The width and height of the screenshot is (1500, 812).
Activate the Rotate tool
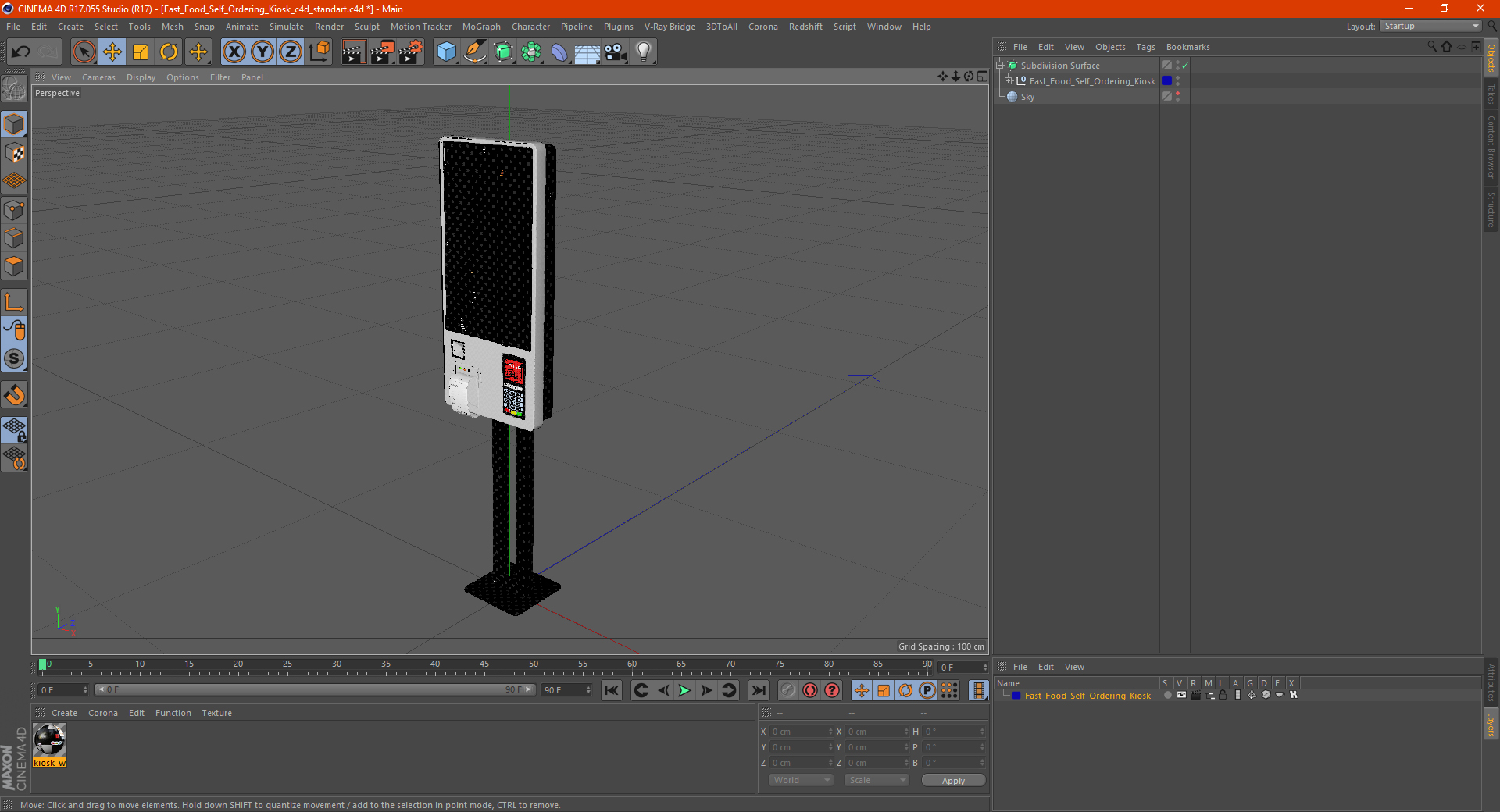(169, 52)
